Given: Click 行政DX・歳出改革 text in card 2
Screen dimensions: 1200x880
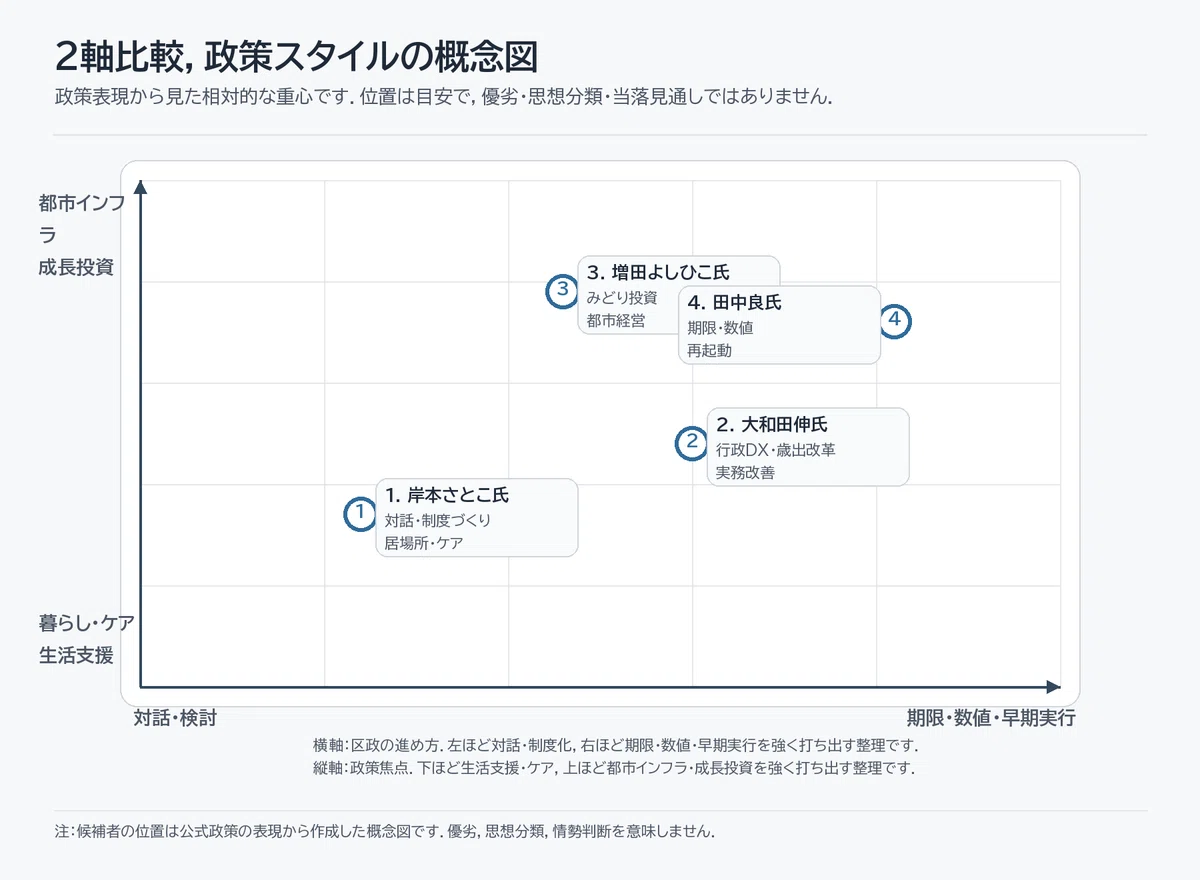Looking at the screenshot, I should 776,450.
